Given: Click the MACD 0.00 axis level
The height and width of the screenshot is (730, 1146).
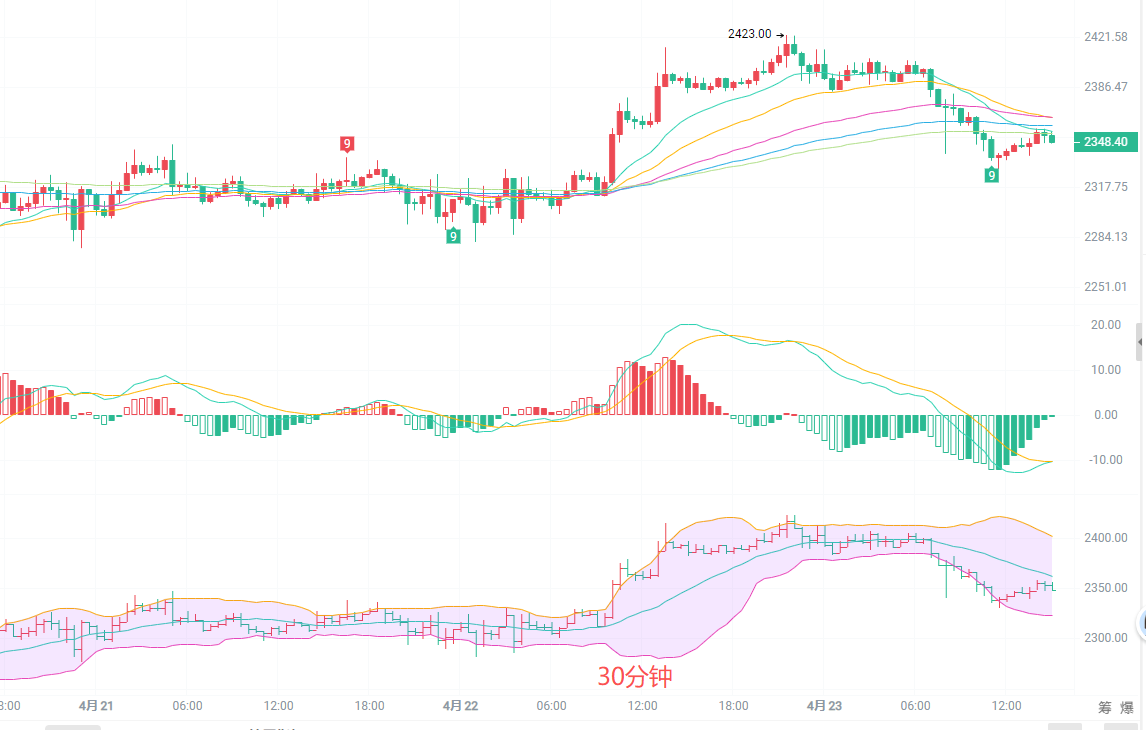Looking at the screenshot, I should point(1105,415).
